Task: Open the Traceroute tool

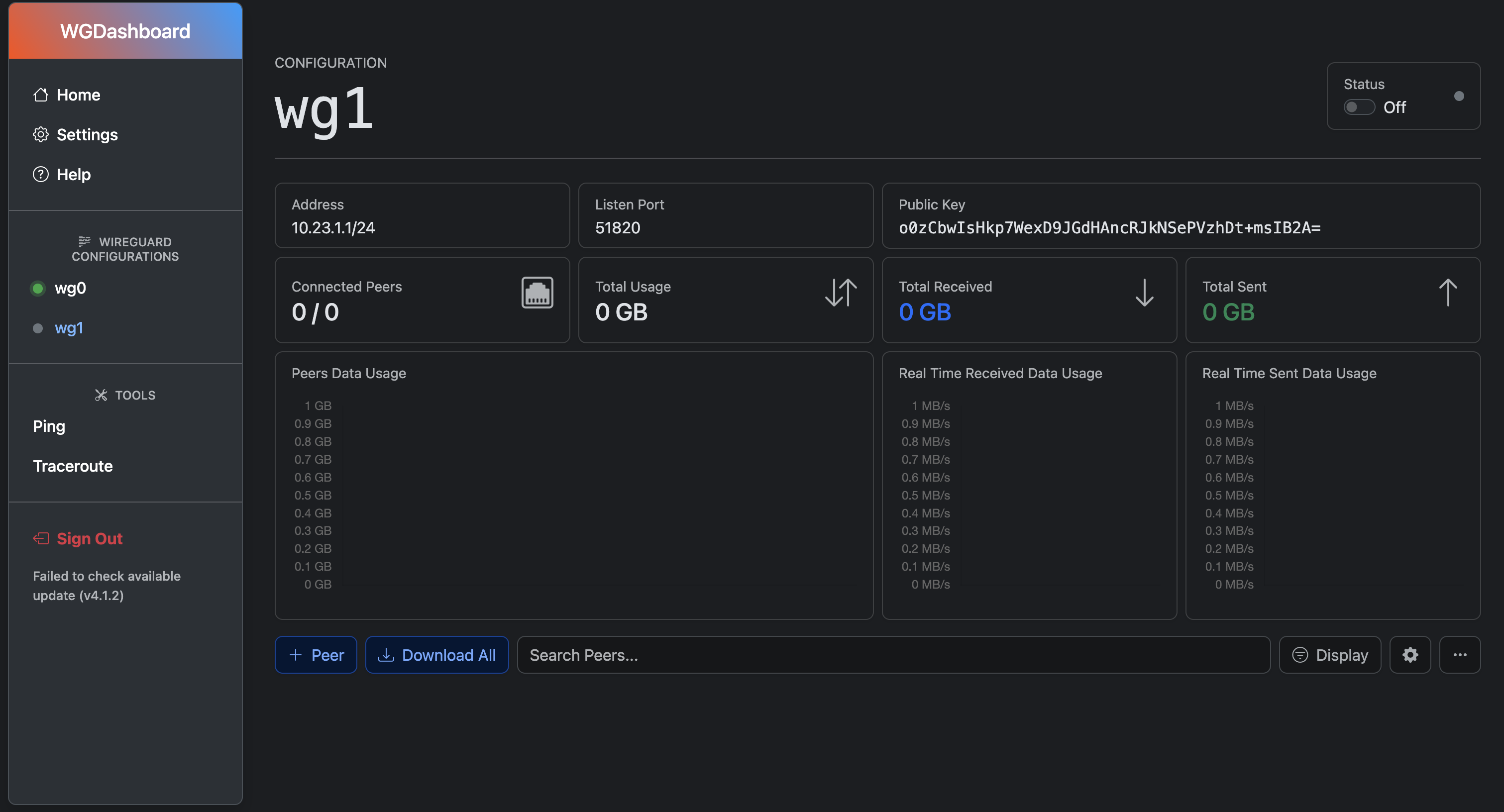Action: pyautogui.click(x=72, y=466)
